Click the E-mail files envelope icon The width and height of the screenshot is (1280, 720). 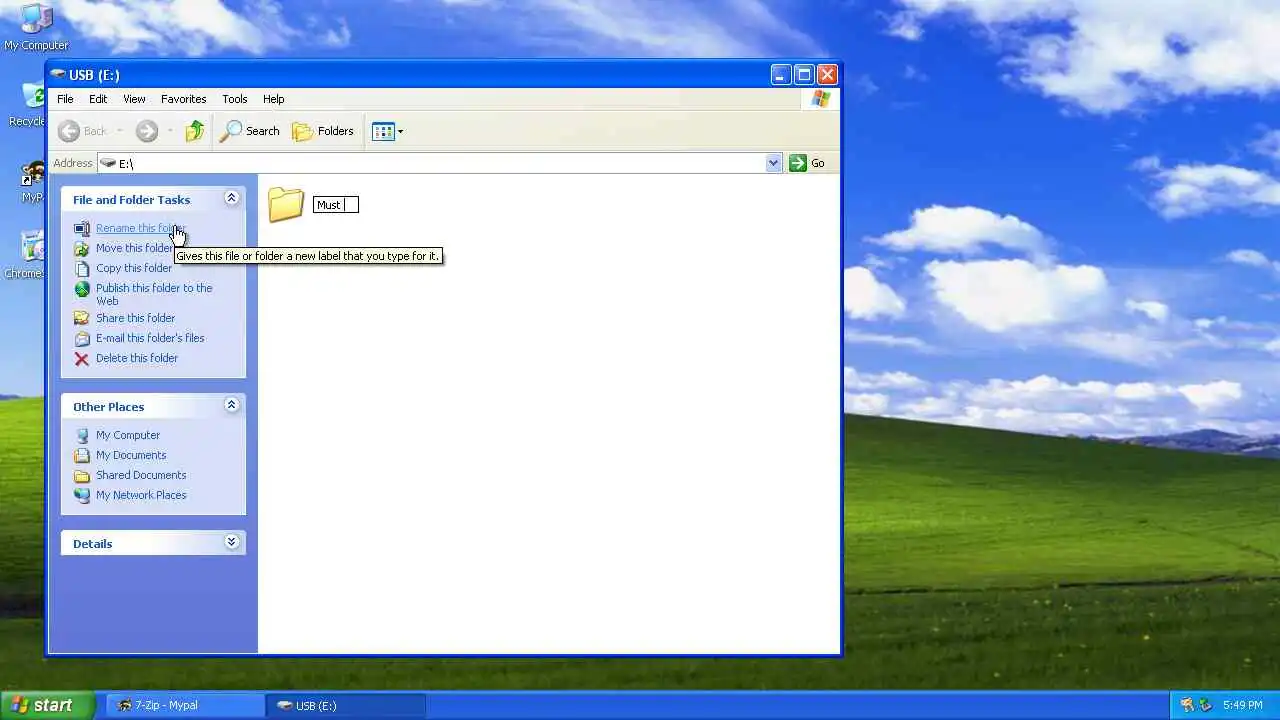[82, 338]
